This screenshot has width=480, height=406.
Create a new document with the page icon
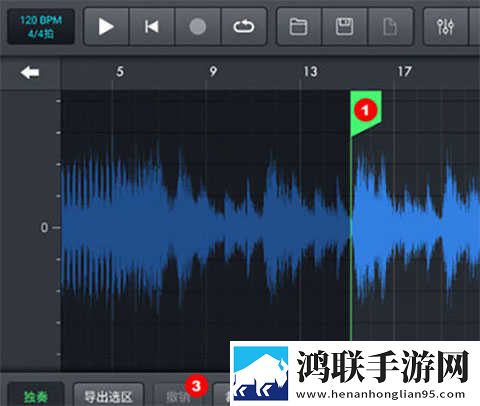390,27
